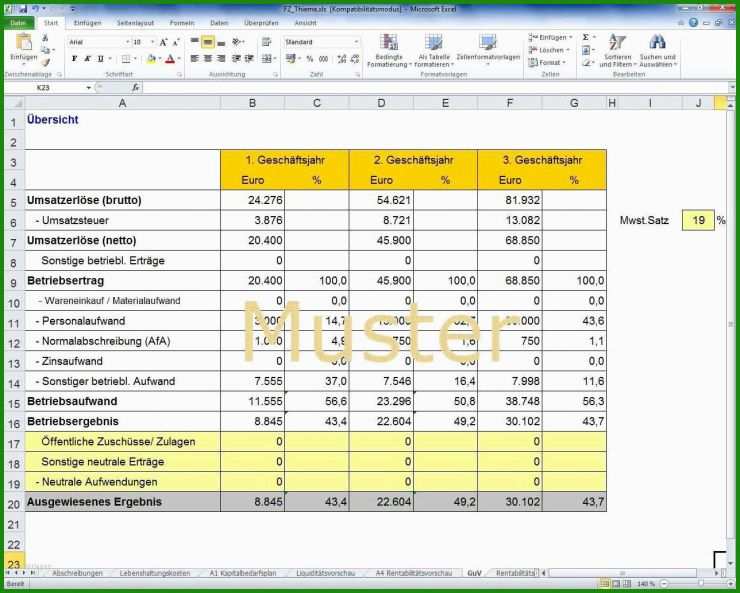Viewport: 740px width, 593px height.
Task: Click the Einfügen cells button in the Zellen group
Action: coord(550,37)
